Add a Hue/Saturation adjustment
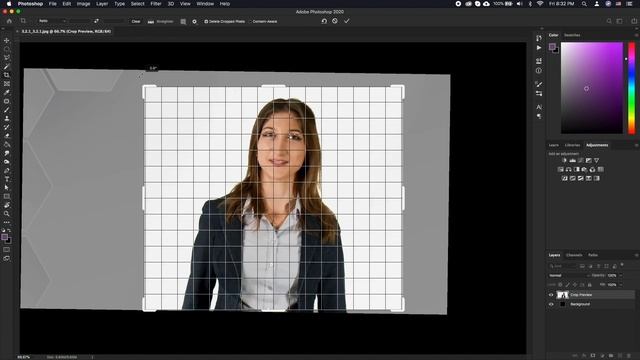 pyautogui.click(x=560, y=169)
